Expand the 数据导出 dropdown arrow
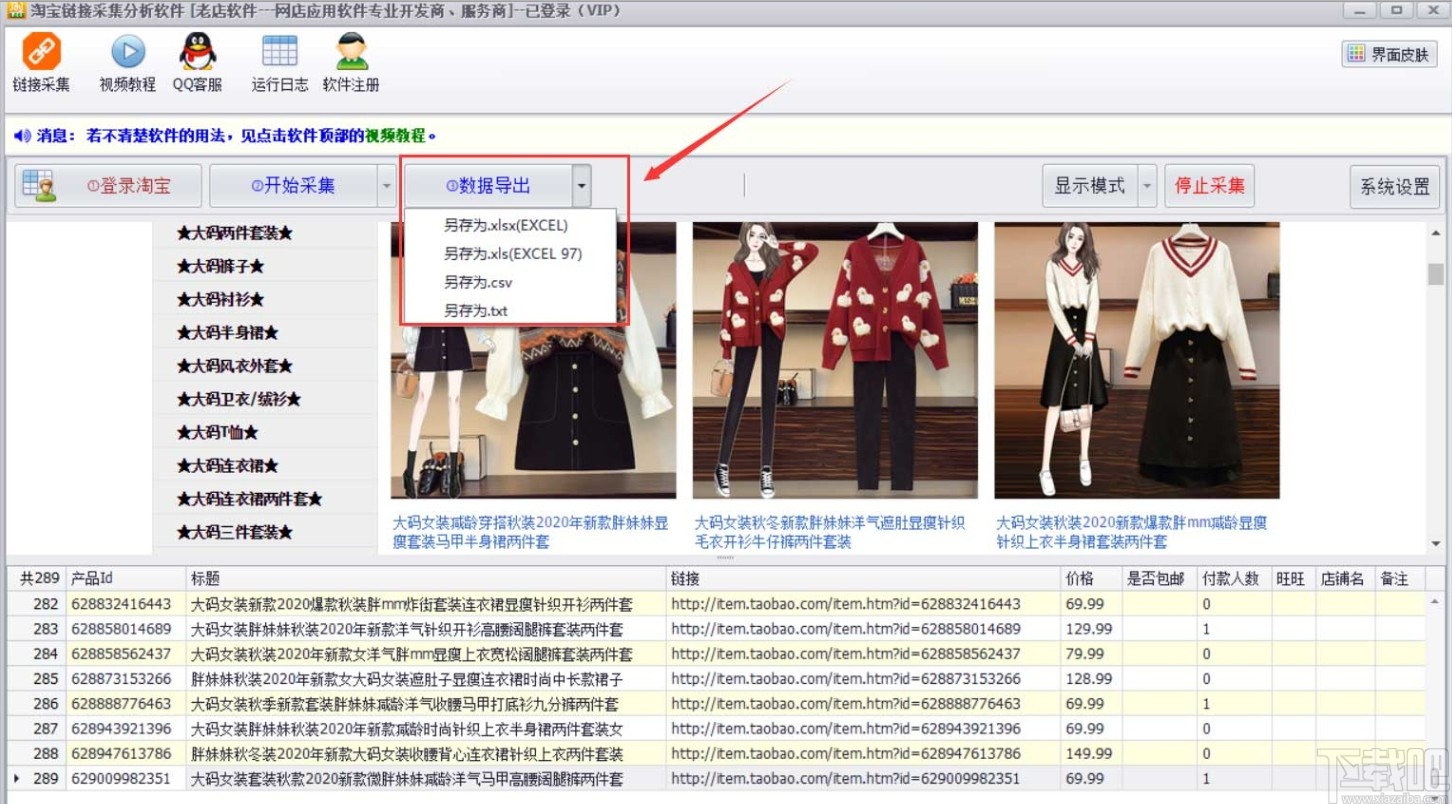 click(x=581, y=185)
